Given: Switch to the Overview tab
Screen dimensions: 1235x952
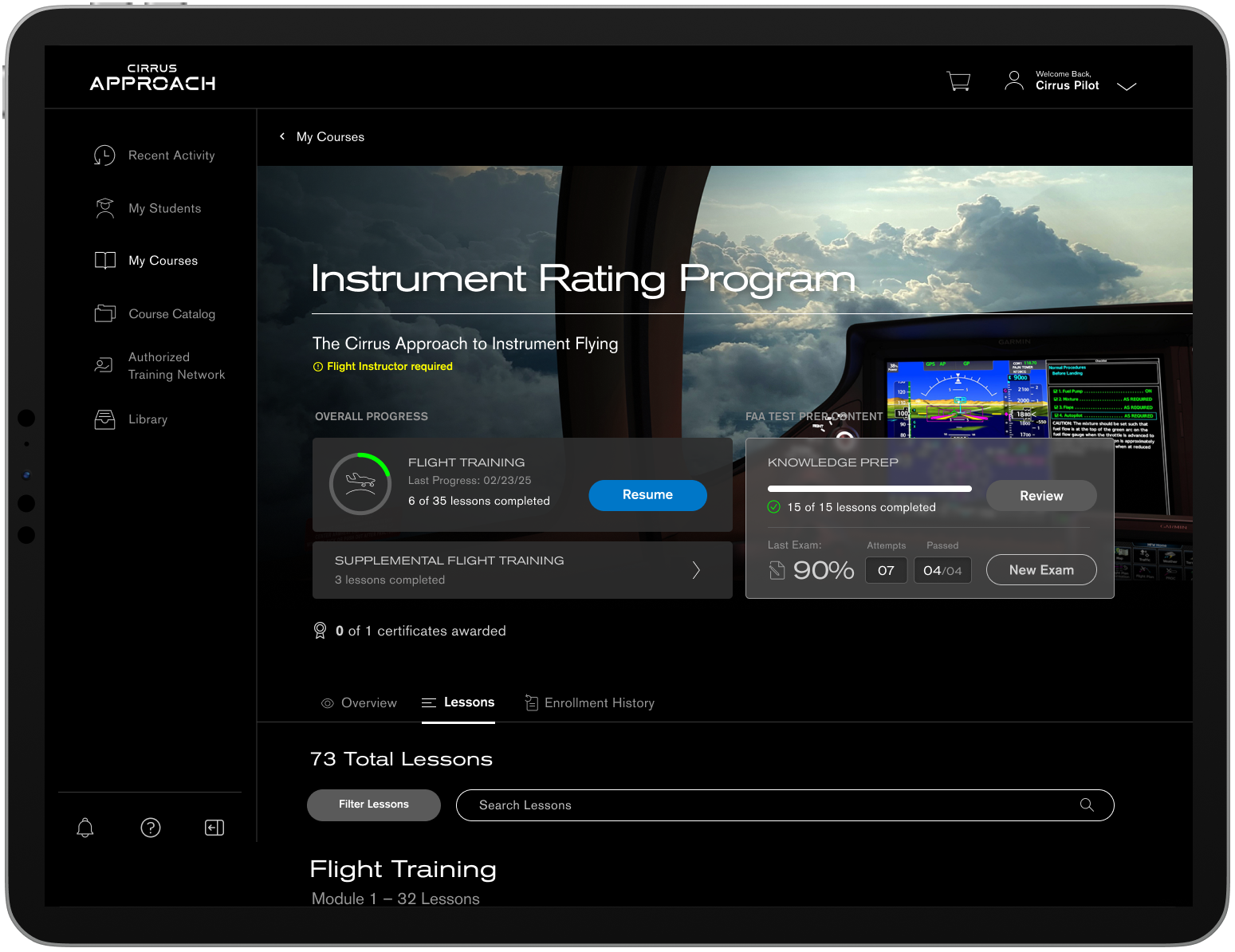Looking at the screenshot, I should [x=369, y=702].
